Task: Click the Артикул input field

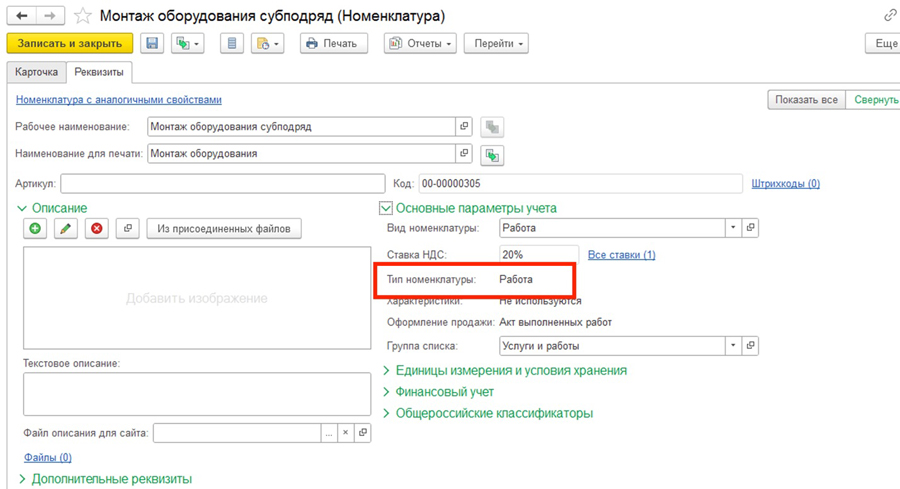Action: 222,184
